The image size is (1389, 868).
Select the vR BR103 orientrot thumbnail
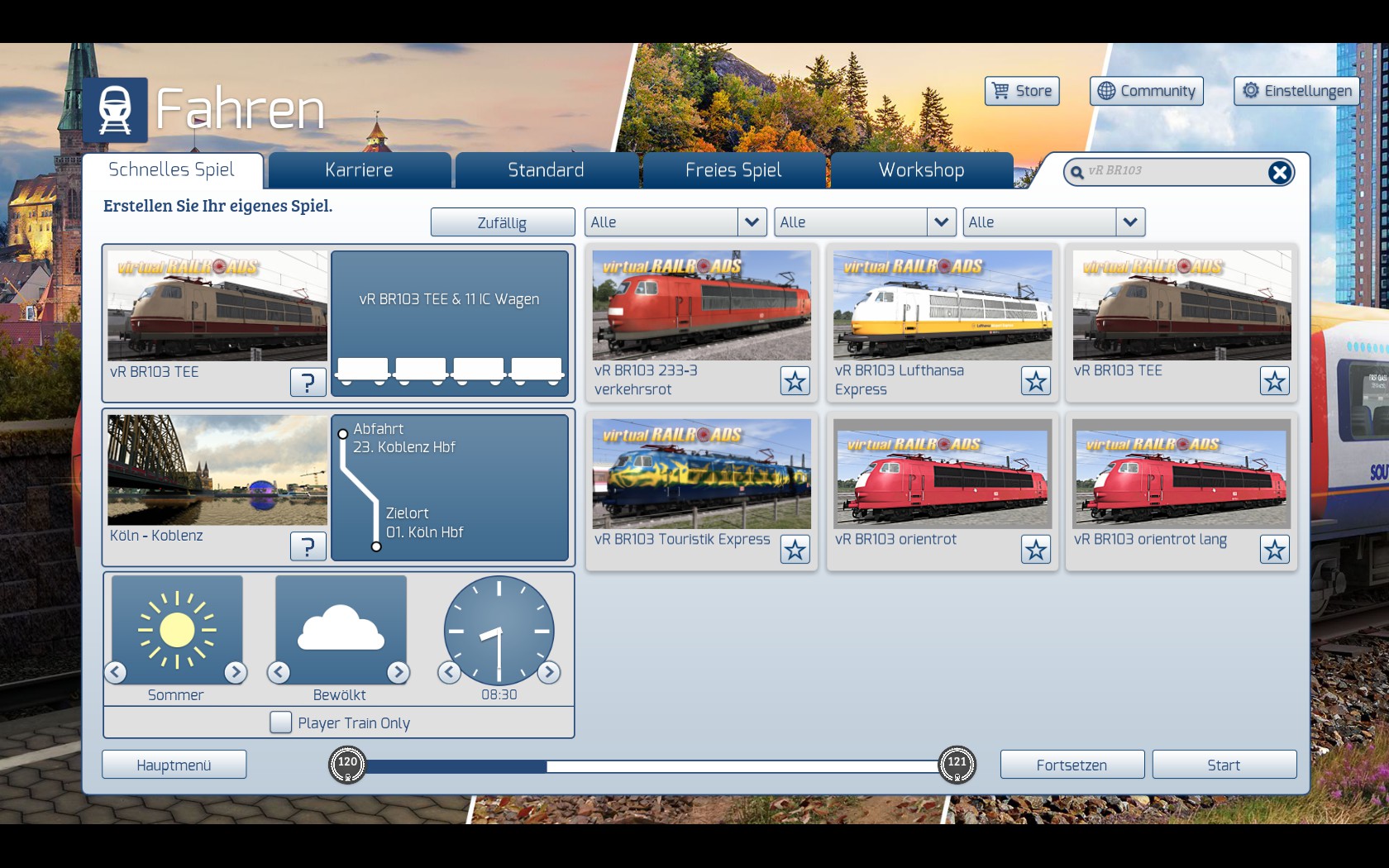[943, 474]
